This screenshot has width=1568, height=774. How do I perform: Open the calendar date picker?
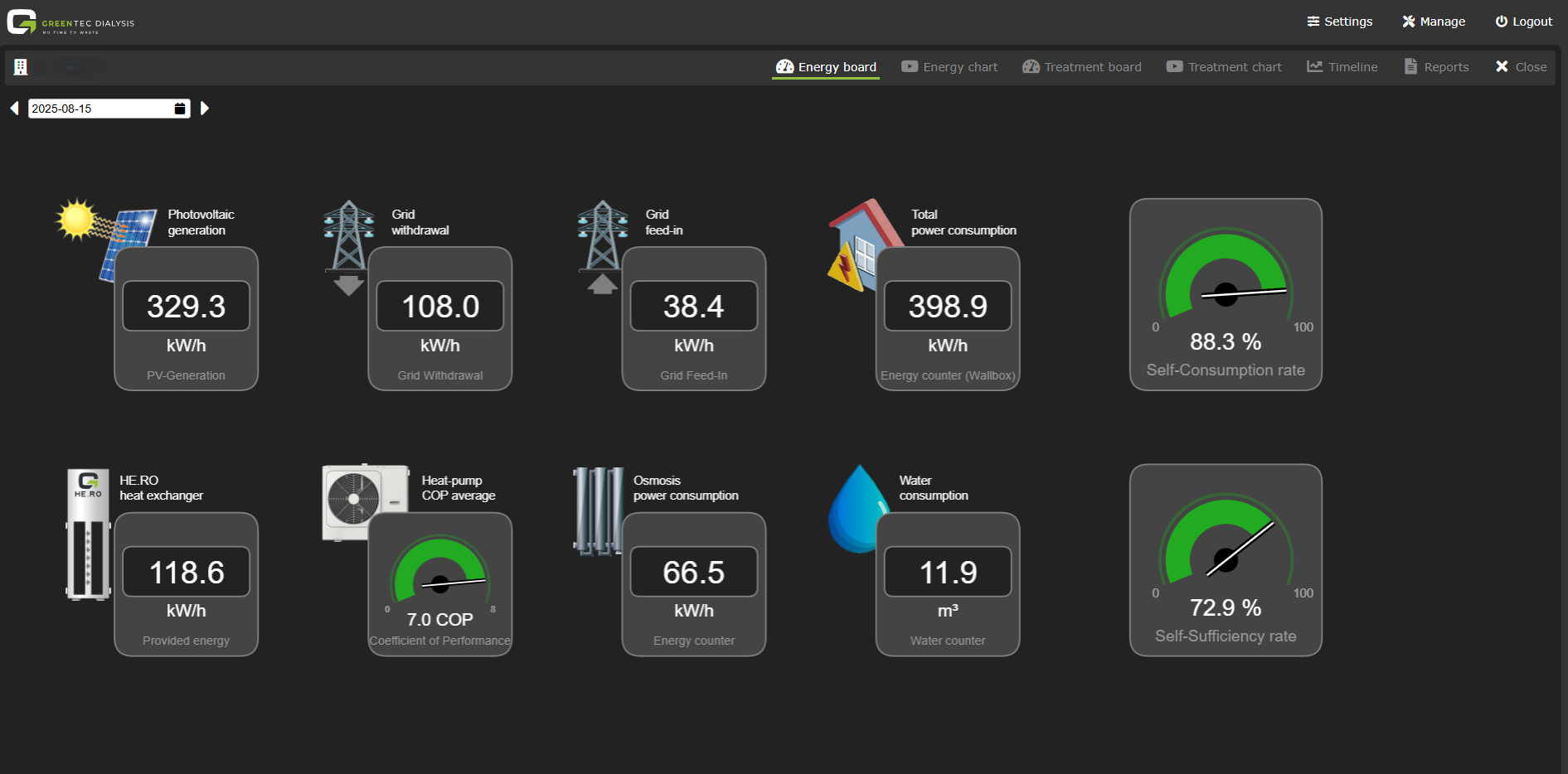point(180,109)
